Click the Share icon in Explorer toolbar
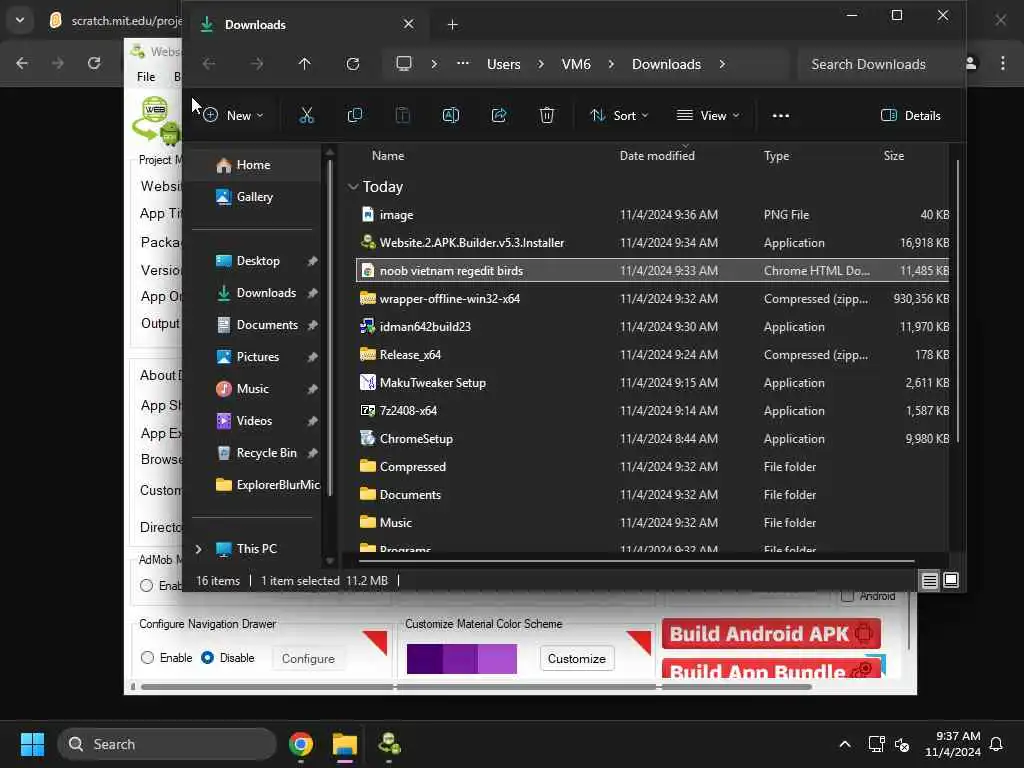 click(x=499, y=116)
